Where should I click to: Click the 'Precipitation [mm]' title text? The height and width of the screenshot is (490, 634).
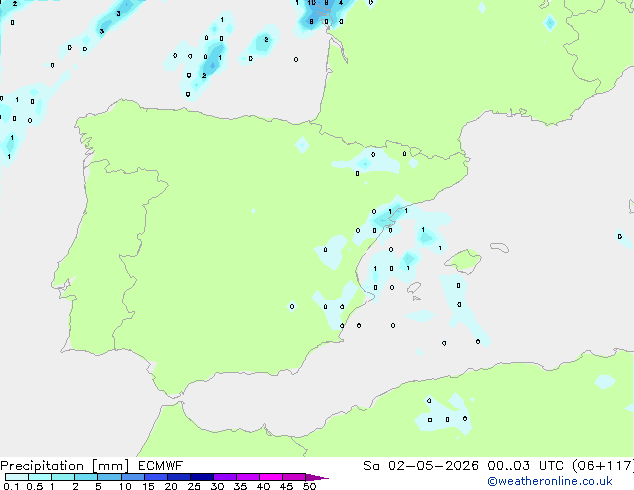pos(65,466)
